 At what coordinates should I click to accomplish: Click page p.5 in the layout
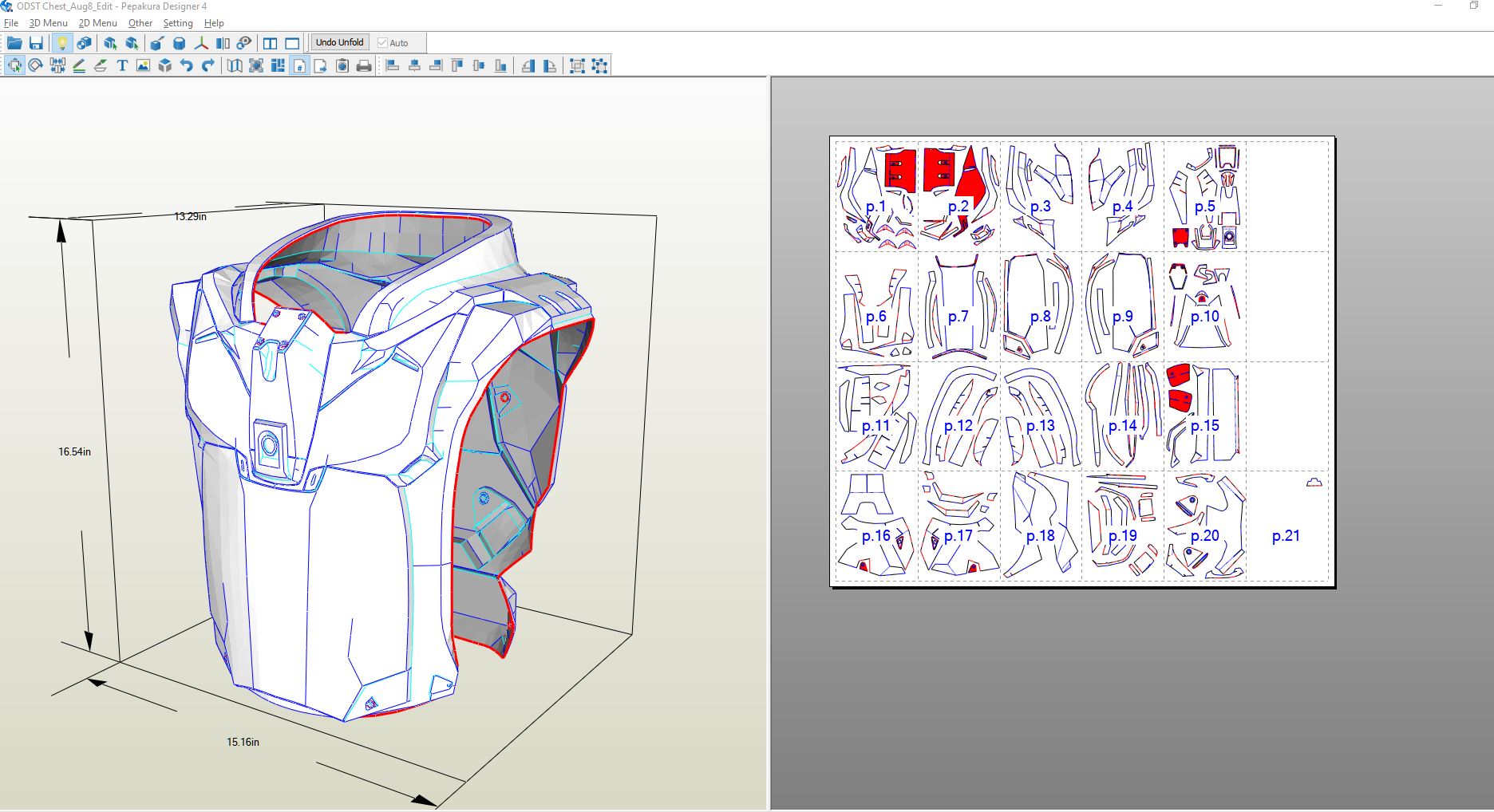coord(1205,196)
